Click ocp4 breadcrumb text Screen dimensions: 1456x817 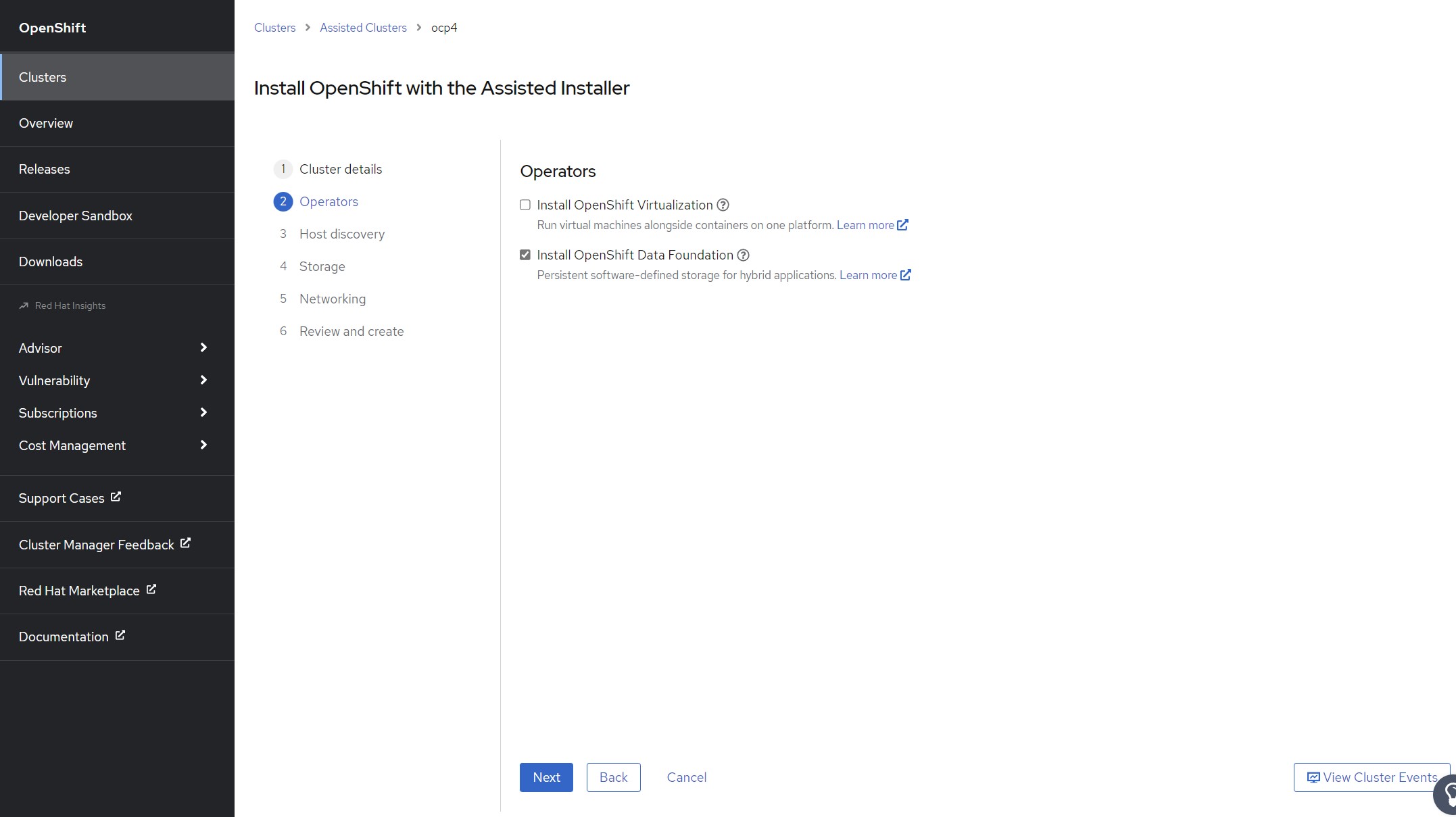pos(444,28)
